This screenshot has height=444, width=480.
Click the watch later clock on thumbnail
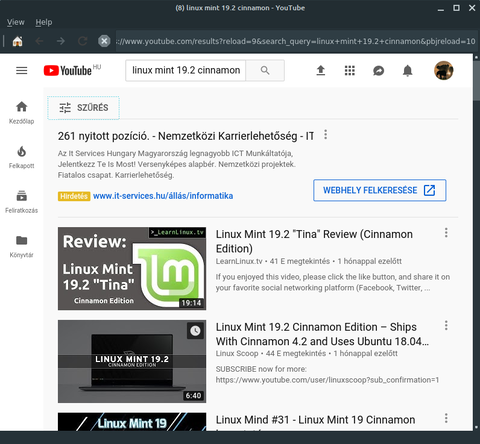tap(195, 331)
